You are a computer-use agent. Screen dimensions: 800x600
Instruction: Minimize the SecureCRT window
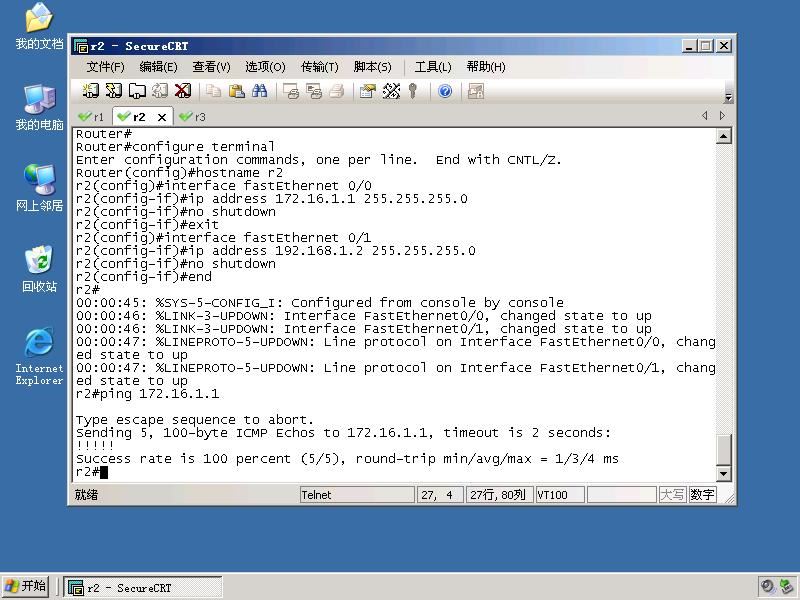689,46
